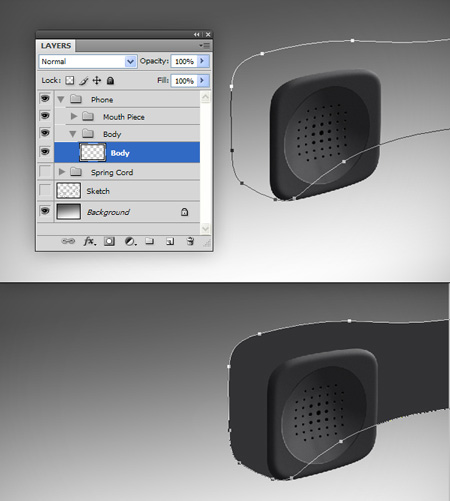This screenshot has height=501, width=450.
Task: Click the Fill value field
Action: [x=184, y=81]
